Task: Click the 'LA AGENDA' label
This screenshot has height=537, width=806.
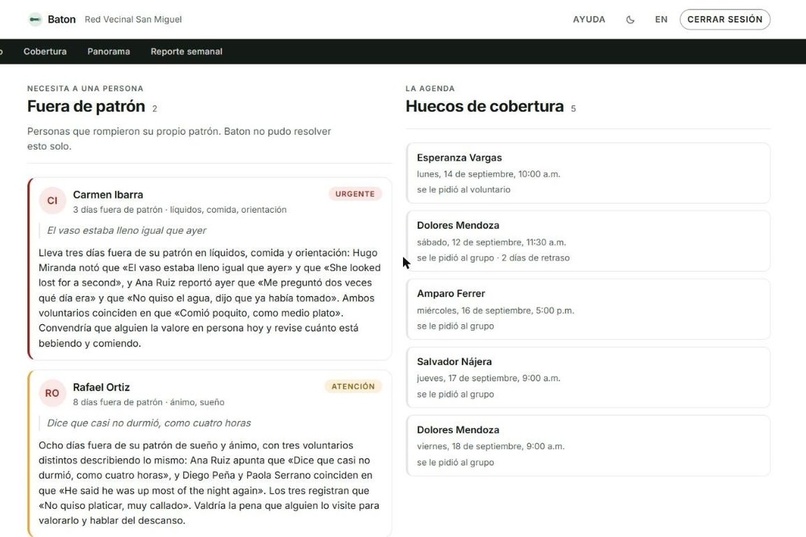Action: (430, 88)
